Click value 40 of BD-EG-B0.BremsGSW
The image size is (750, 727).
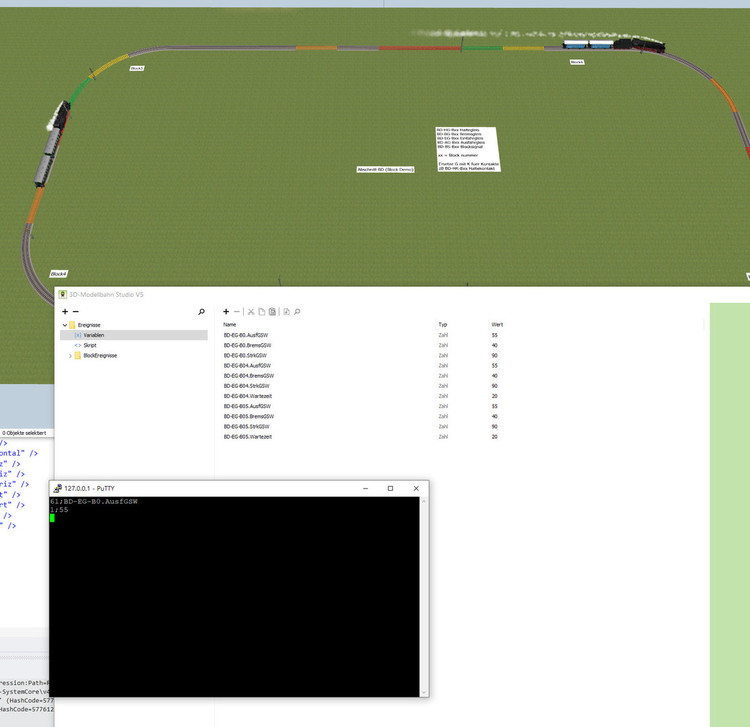(x=495, y=345)
